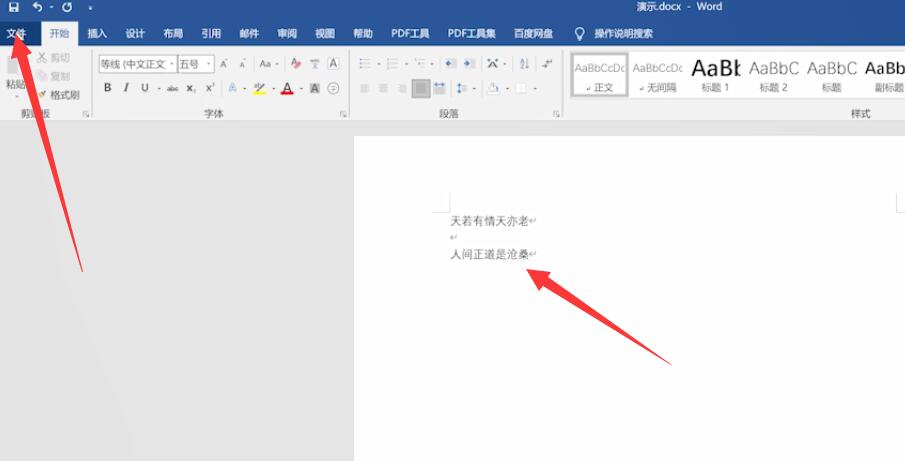This screenshot has width=905, height=461.
Task: Apply character border icon
Action: coord(333,63)
